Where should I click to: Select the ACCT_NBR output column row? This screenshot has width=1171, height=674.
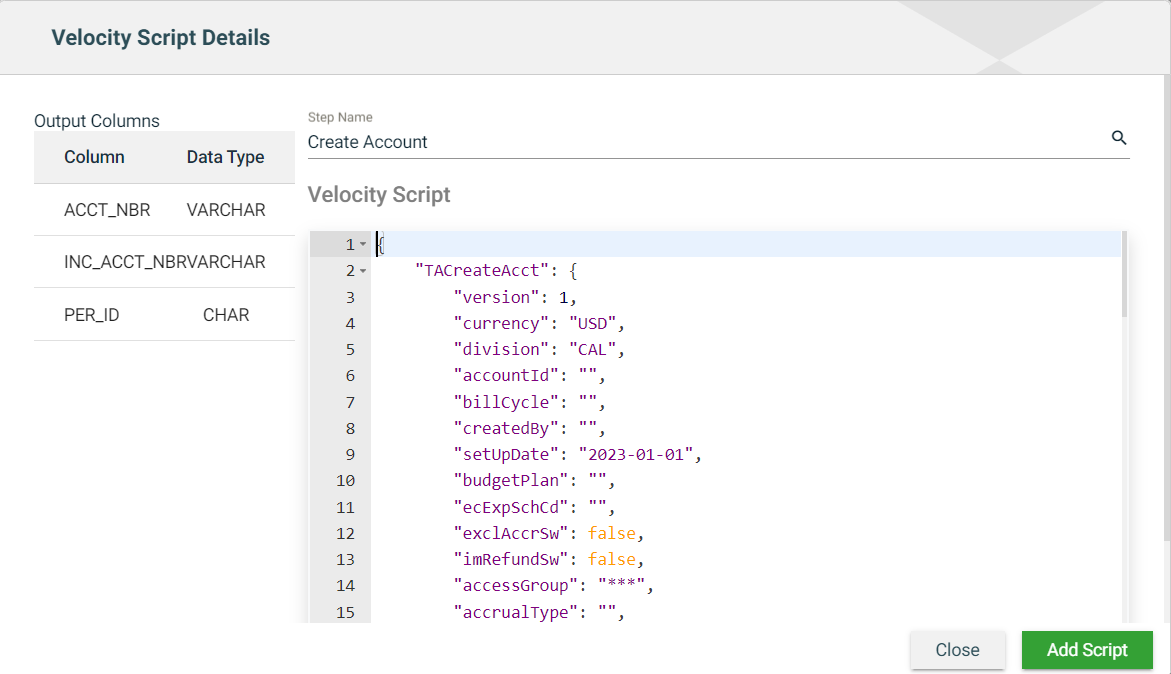pyautogui.click(x=164, y=210)
